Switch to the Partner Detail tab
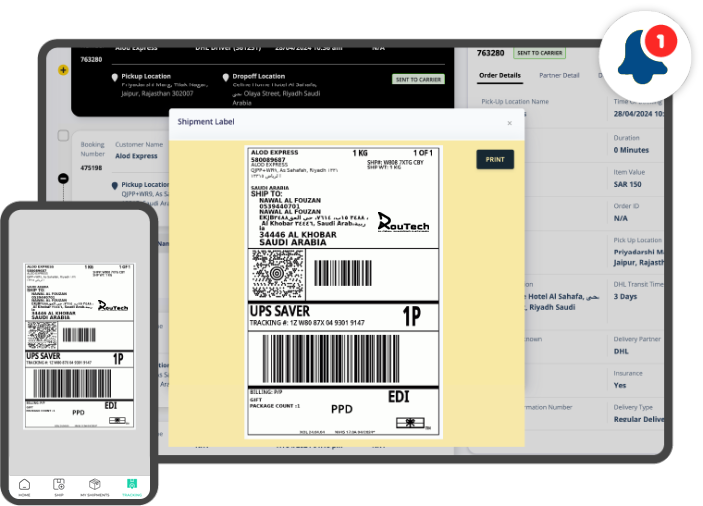The width and height of the screenshot is (703, 506). pos(559,75)
